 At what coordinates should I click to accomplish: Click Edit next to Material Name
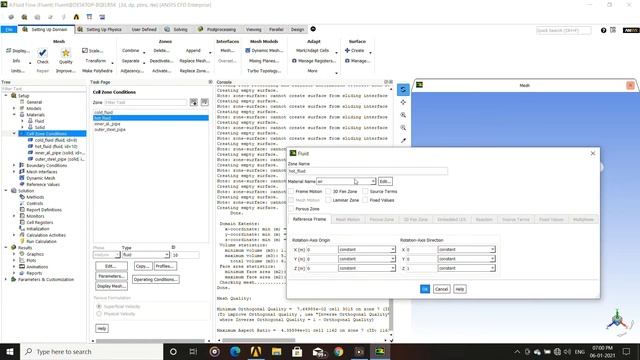pos(385,181)
